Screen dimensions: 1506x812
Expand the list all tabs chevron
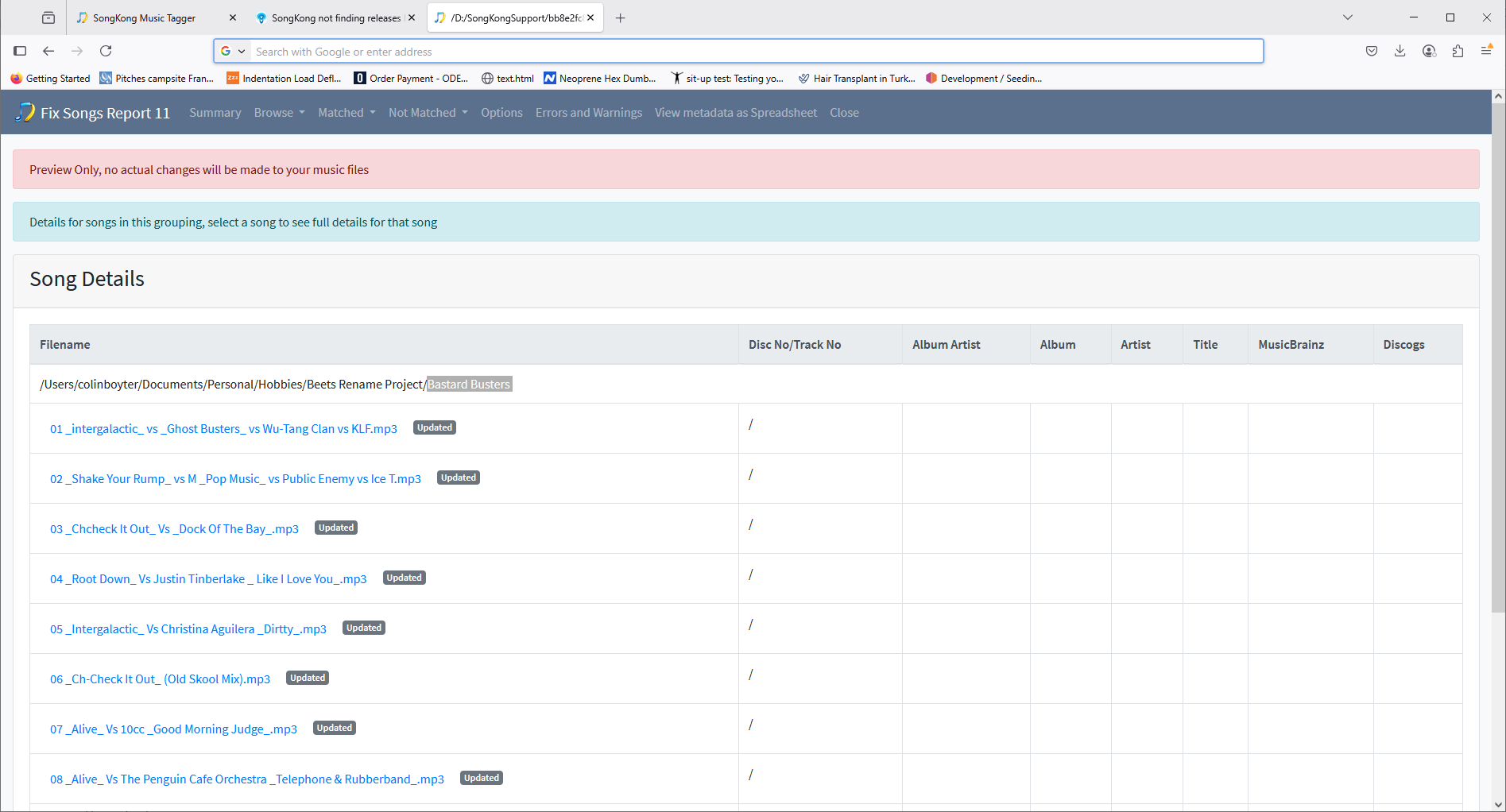point(1348,17)
